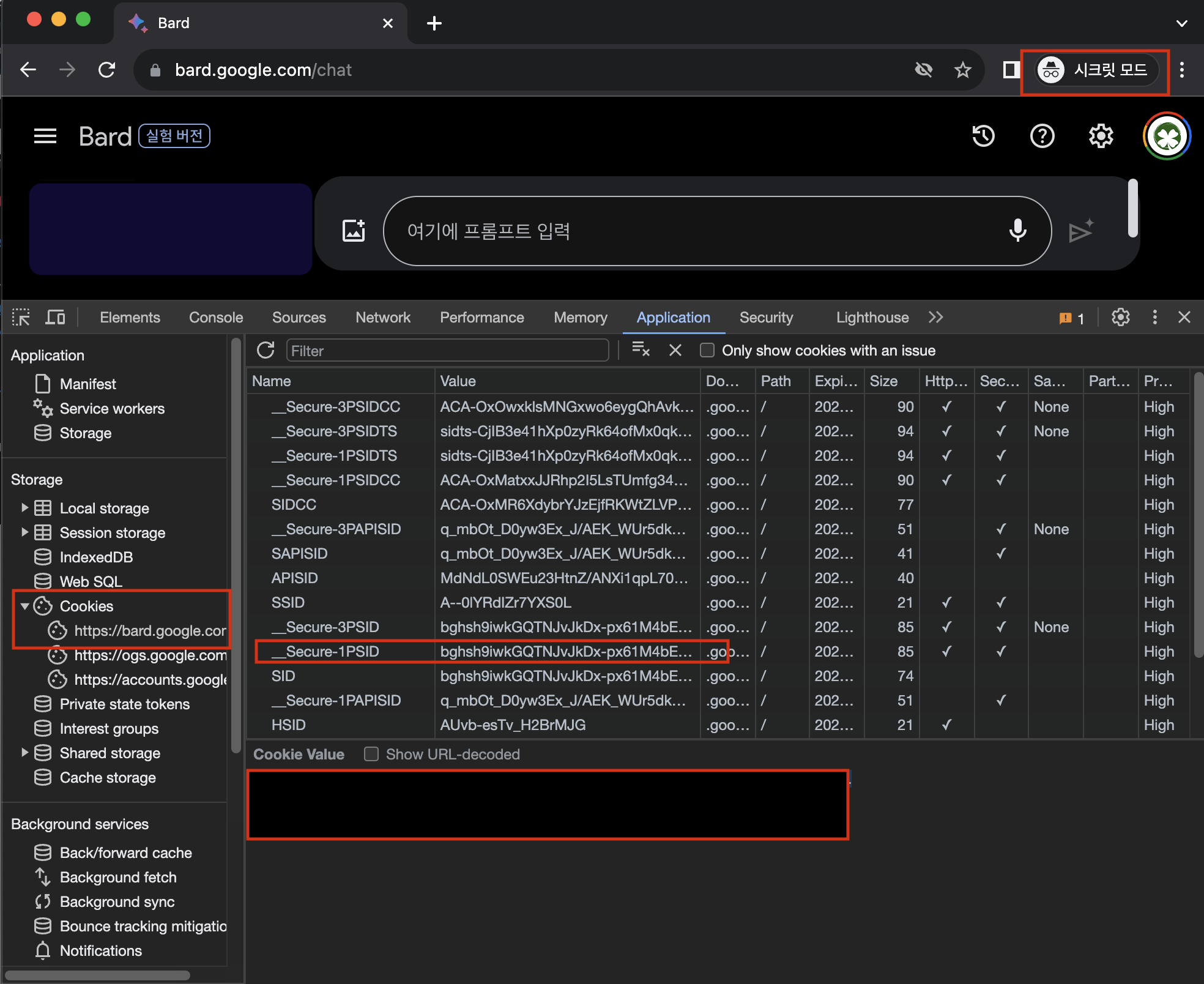Enable Only show cookies with an issue

(x=707, y=351)
